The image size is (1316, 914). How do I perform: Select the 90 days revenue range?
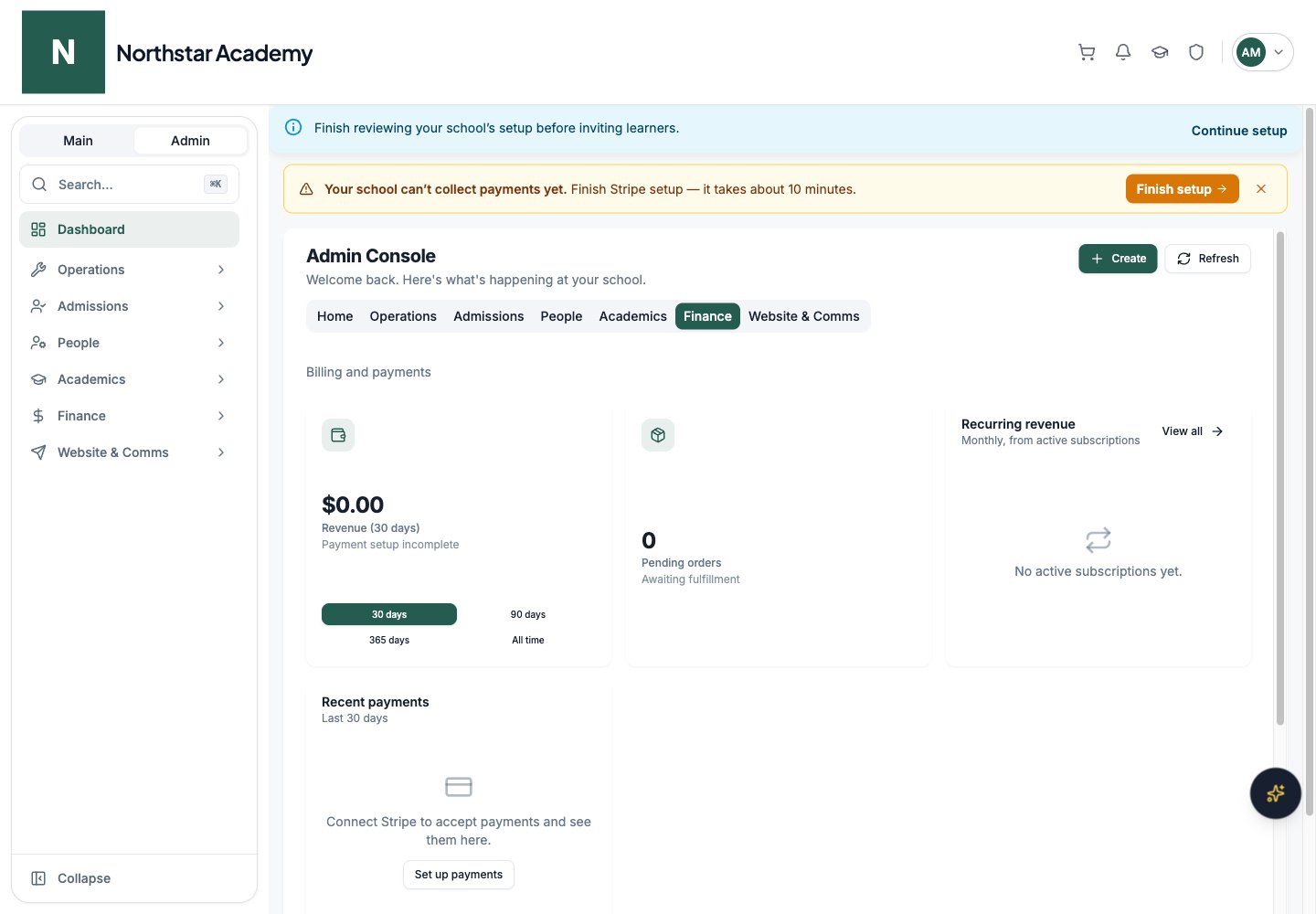click(528, 614)
